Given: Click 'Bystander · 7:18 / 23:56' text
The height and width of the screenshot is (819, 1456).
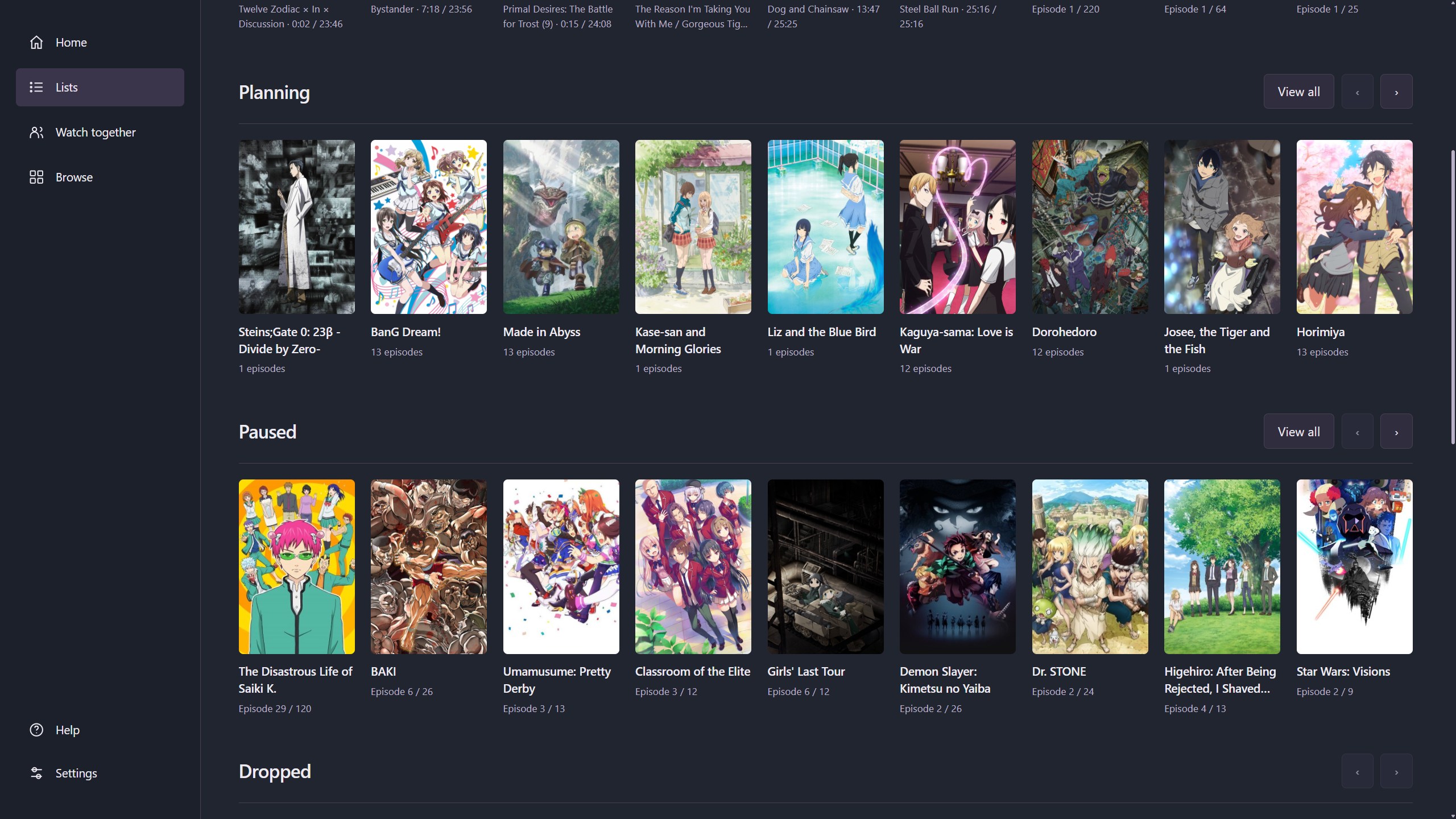Looking at the screenshot, I should point(421,9).
